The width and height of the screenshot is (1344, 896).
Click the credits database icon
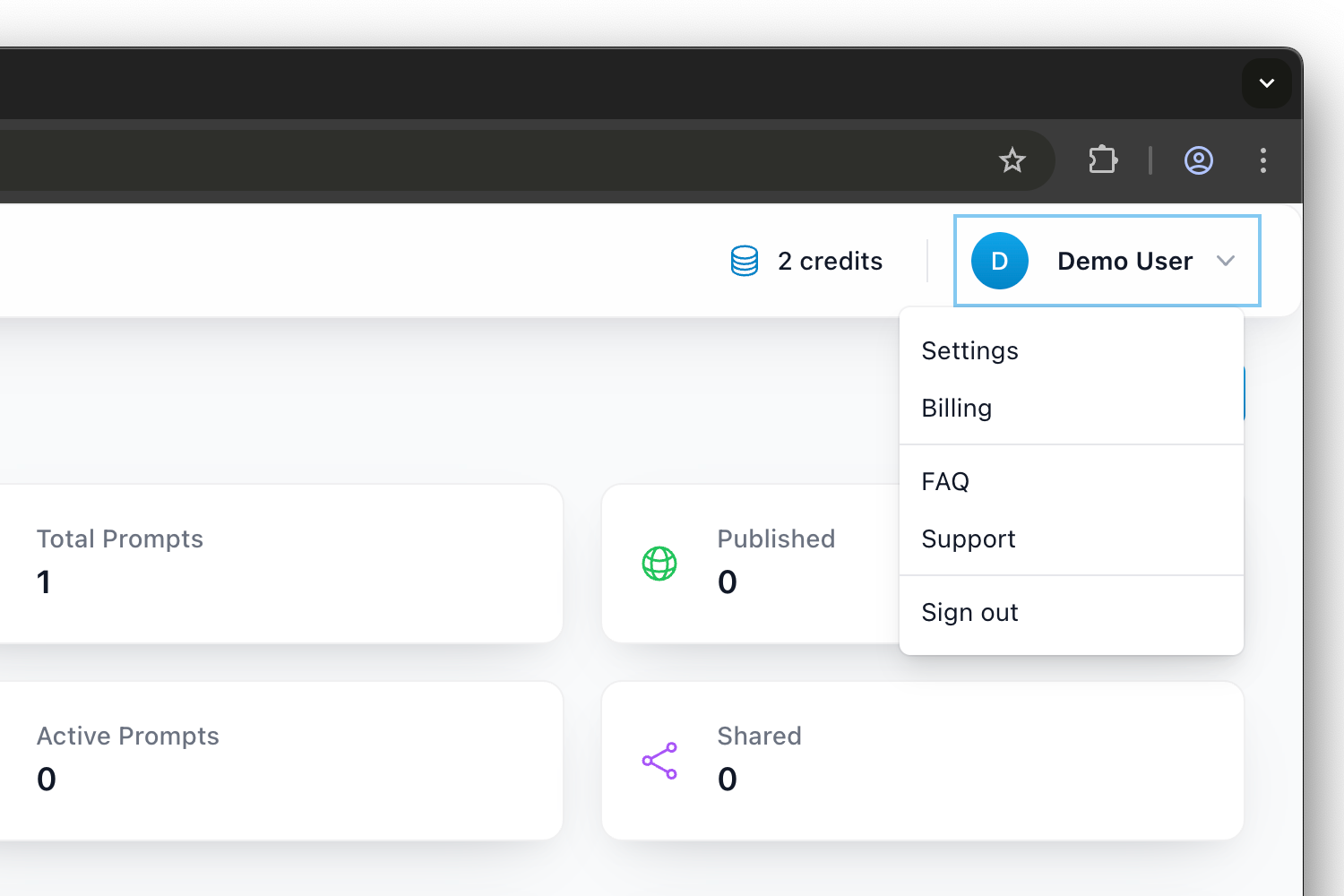point(744,261)
